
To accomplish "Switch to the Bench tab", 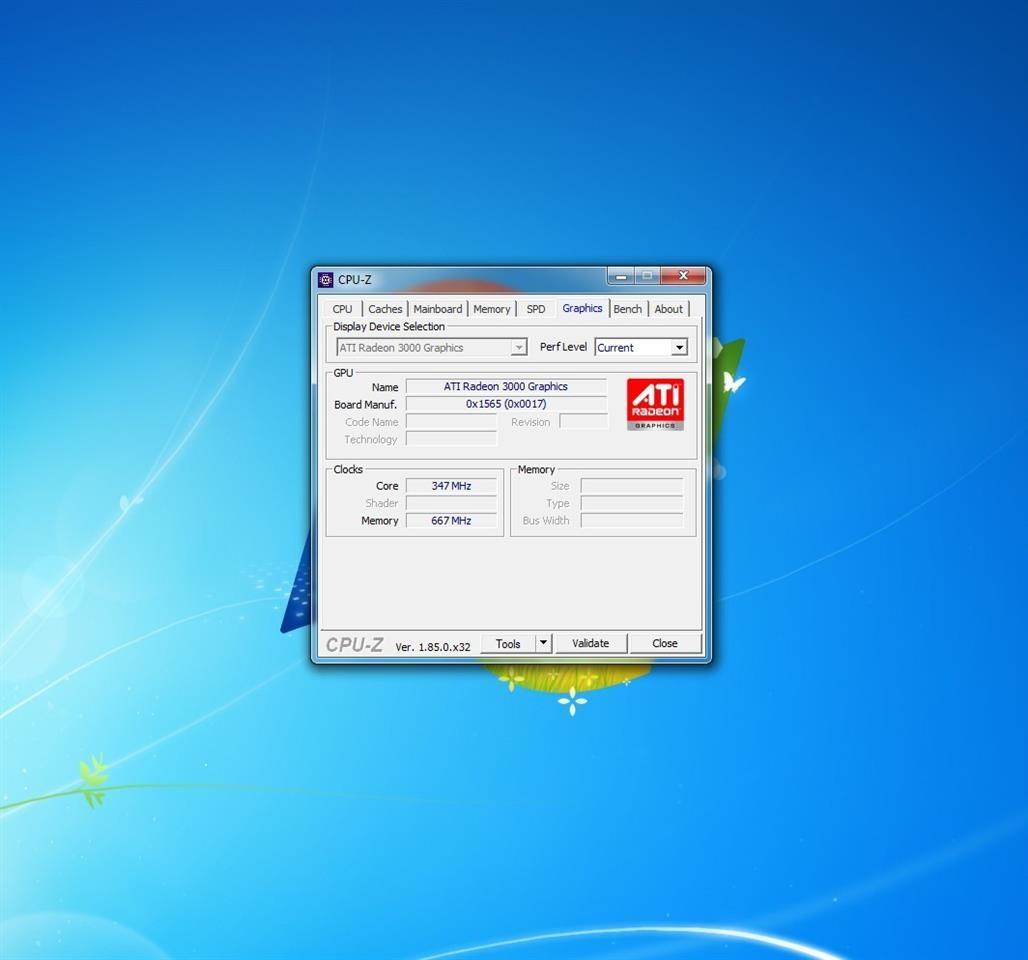I will (627, 309).
